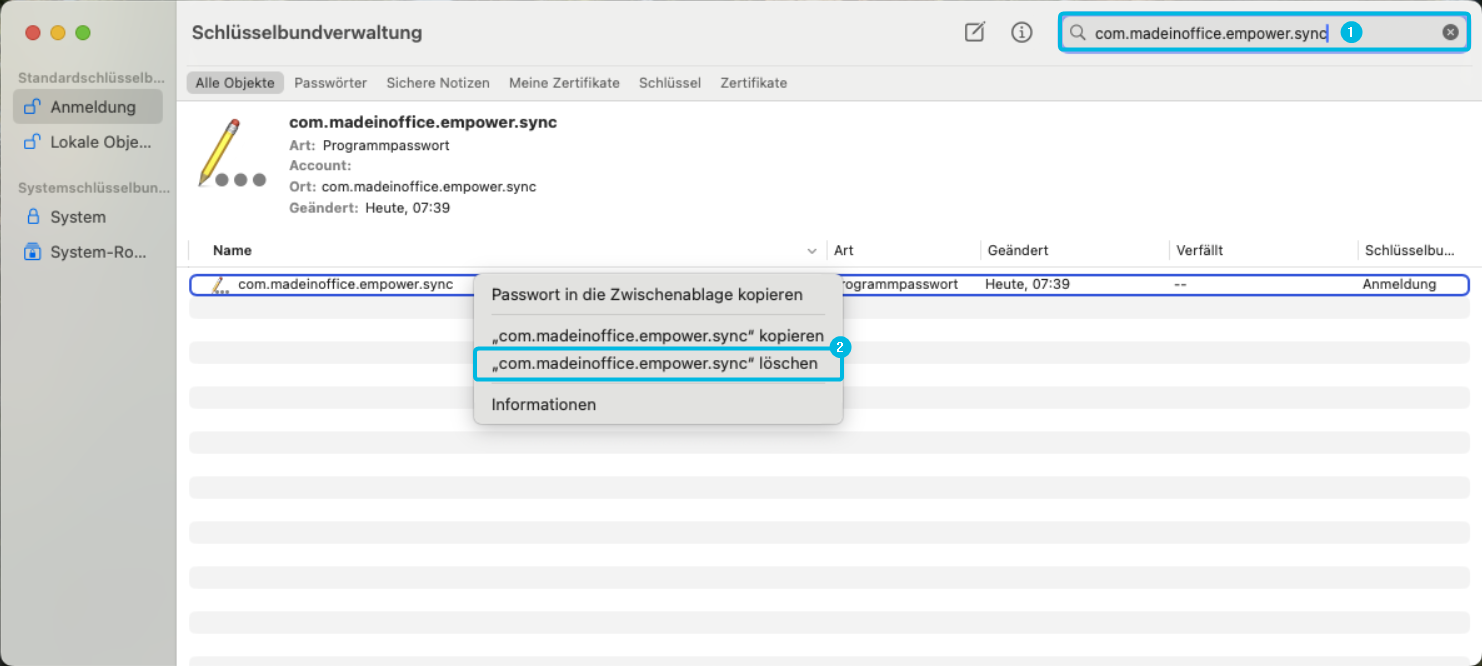Open the info icon in toolbar
Screen dimensions: 1482x666
[1021, 32]
